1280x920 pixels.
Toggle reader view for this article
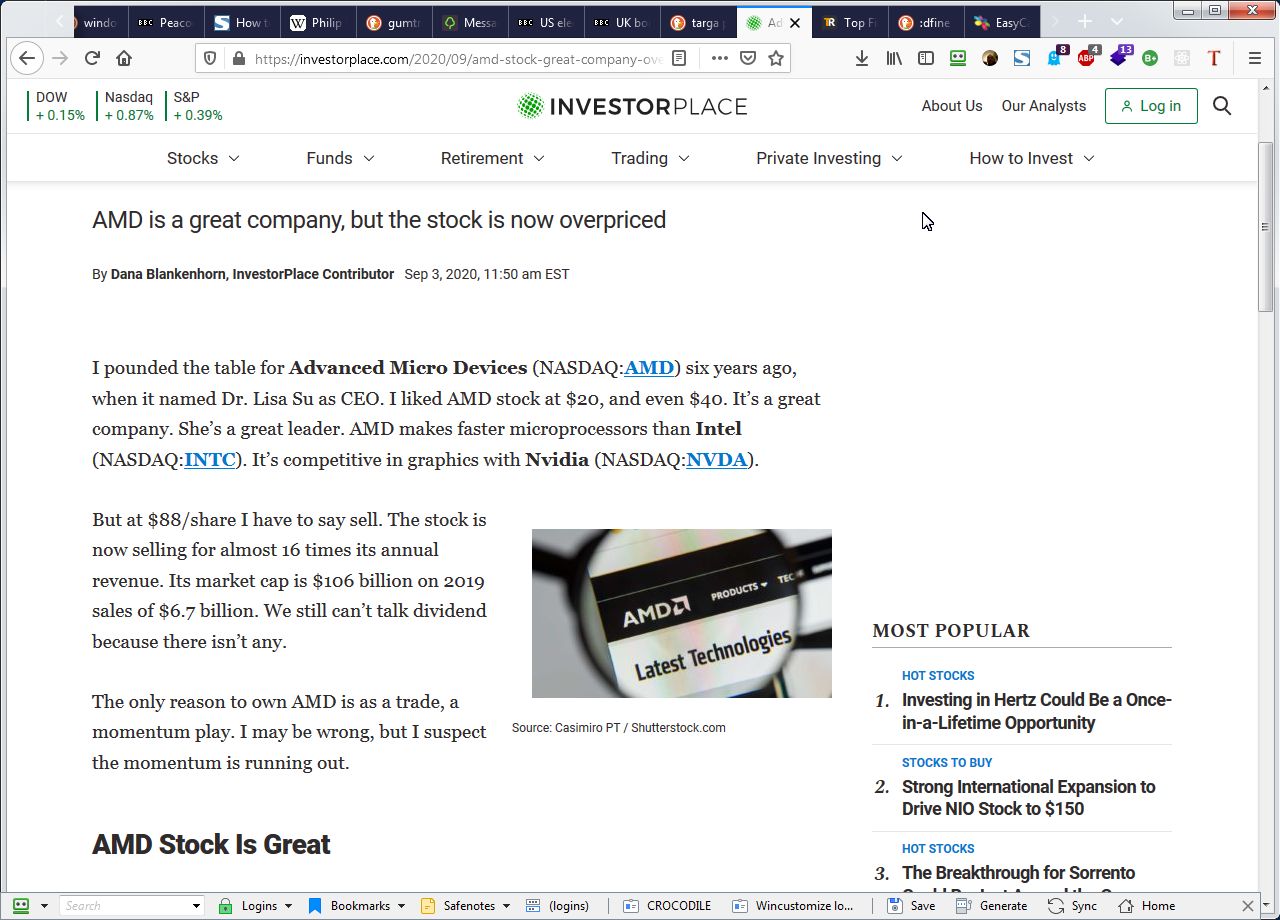(679, 58)
